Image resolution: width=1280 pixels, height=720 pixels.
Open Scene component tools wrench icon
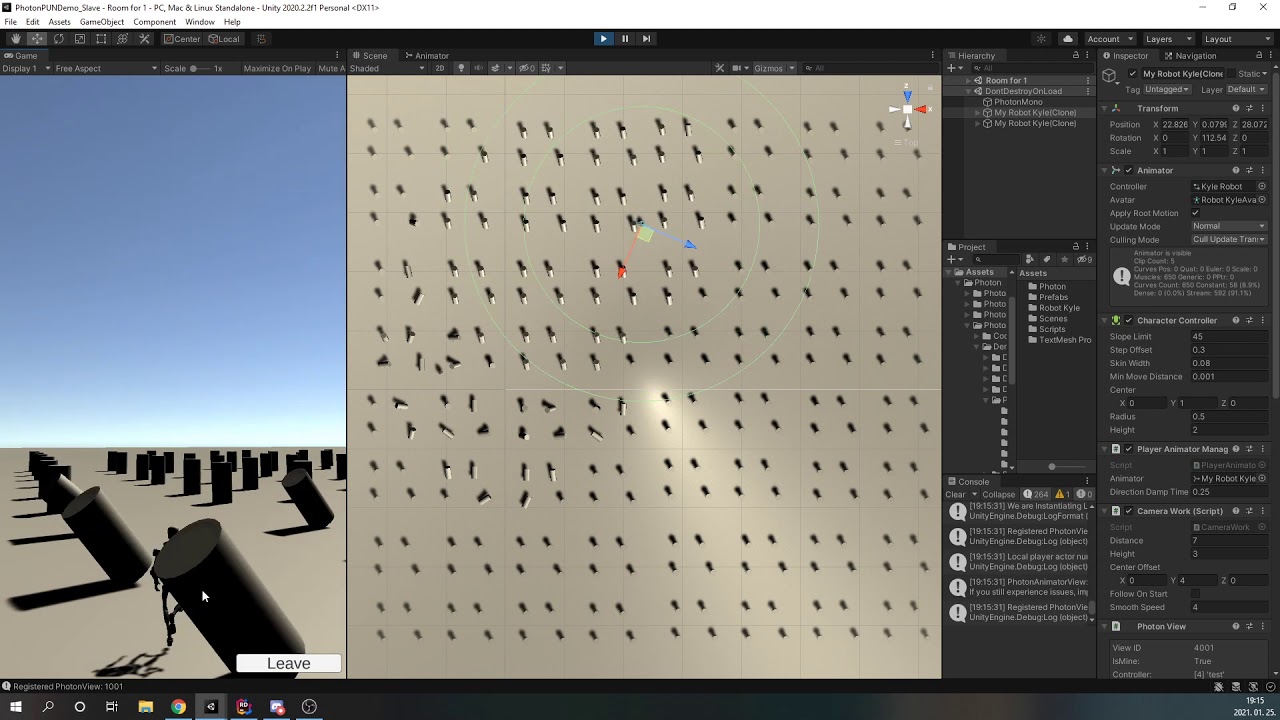coord(719,68)
